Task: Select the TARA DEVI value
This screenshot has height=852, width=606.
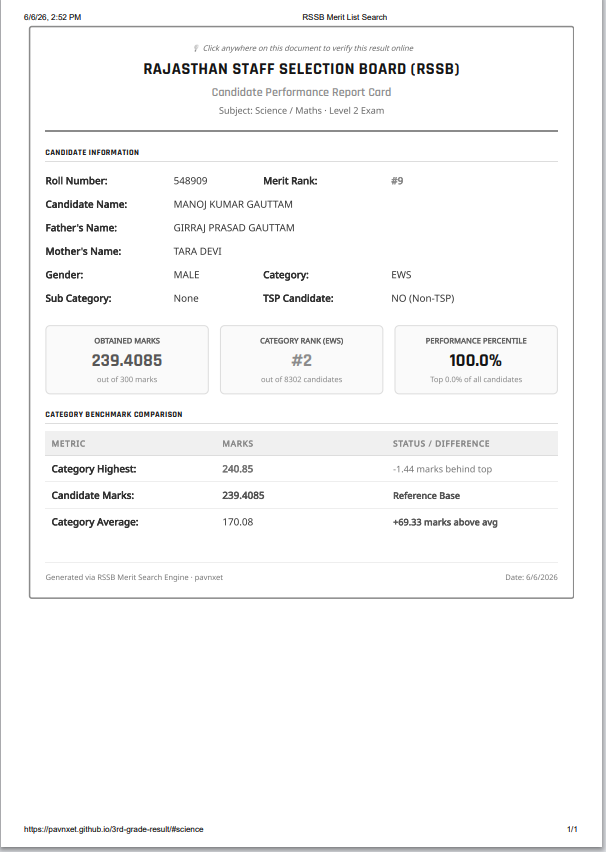Action: click(198, 251)
